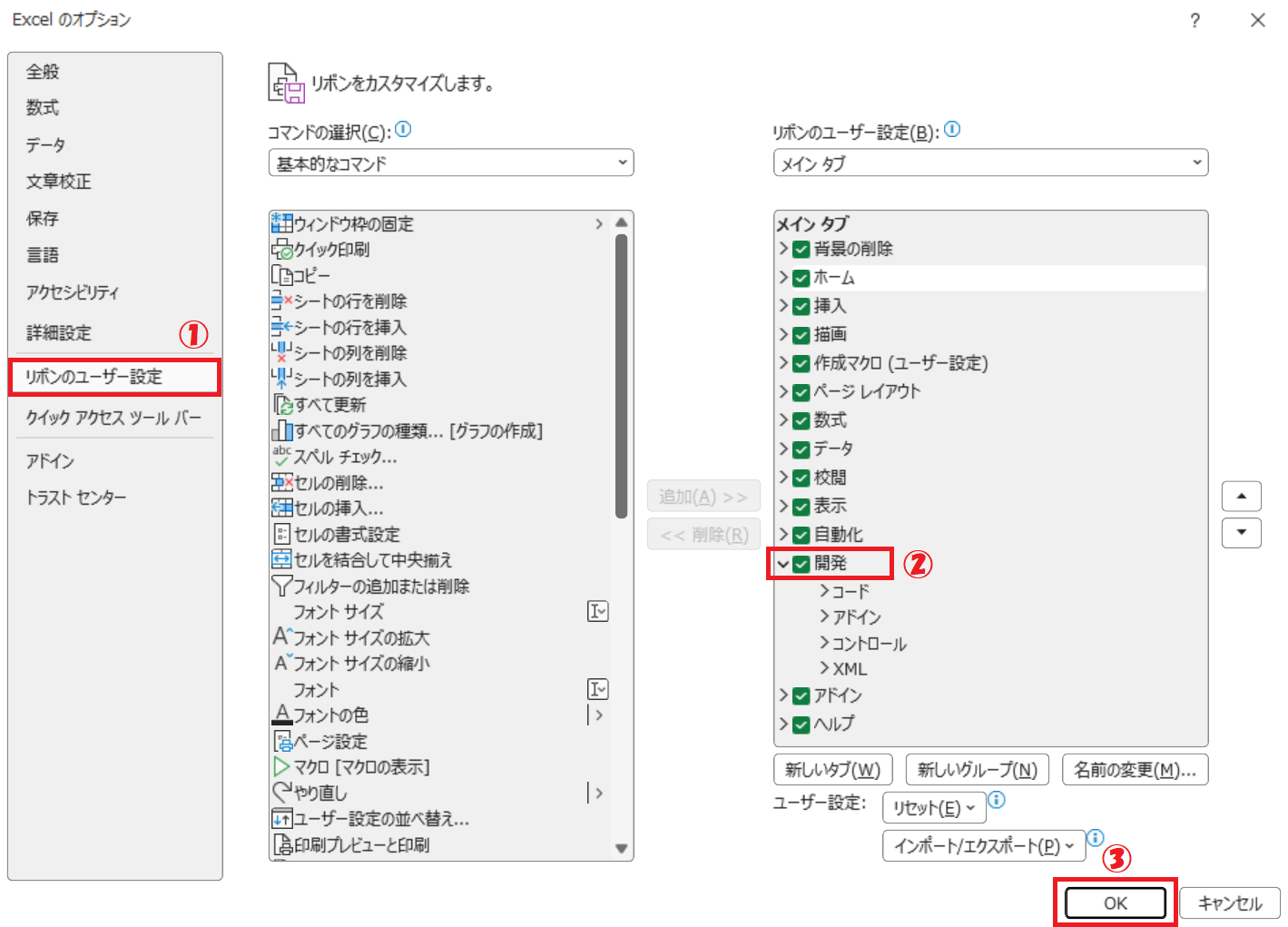Click the command list scroll down arrow
This screenshot has height=927, width=1288.
click(x=622, y=849)
